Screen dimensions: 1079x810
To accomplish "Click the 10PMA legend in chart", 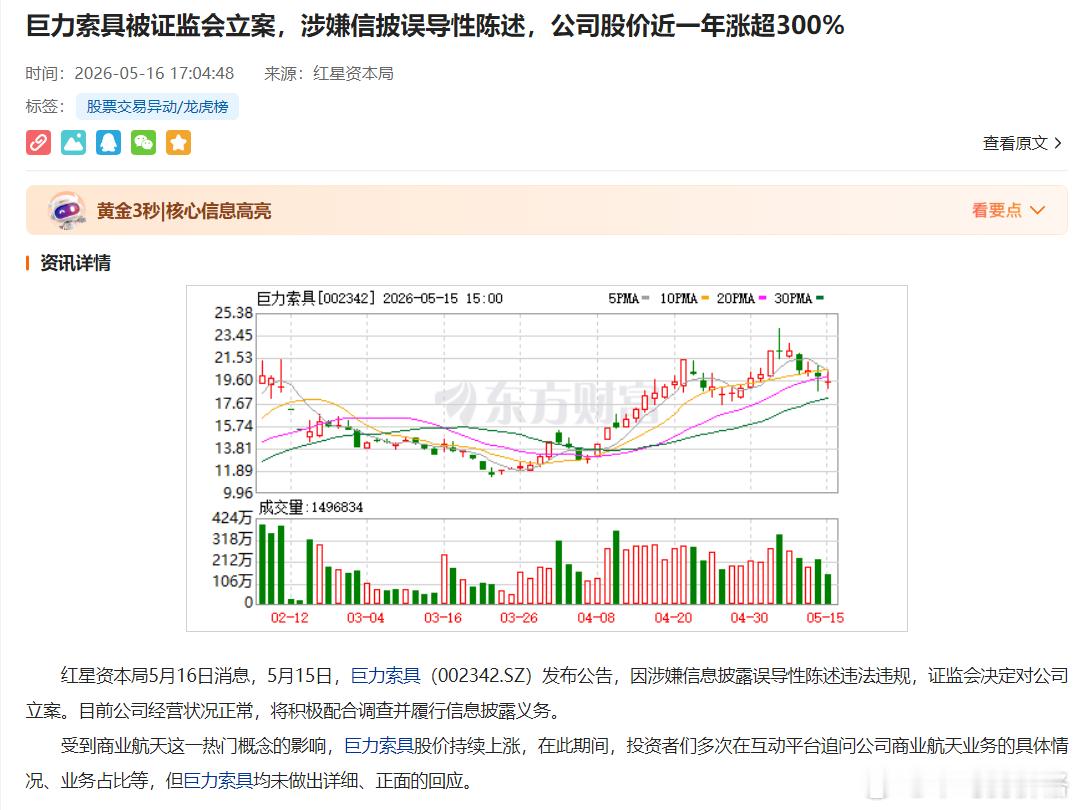I will (684, 299).
